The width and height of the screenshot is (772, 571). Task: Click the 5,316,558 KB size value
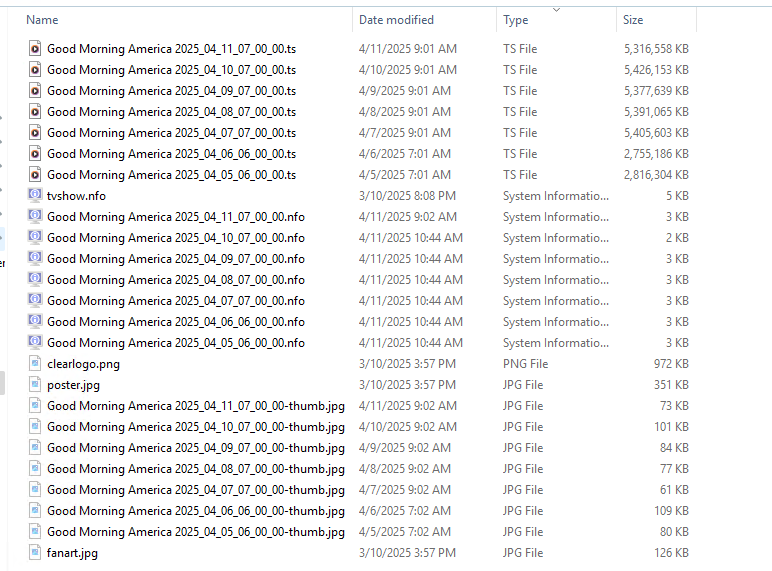656,49
